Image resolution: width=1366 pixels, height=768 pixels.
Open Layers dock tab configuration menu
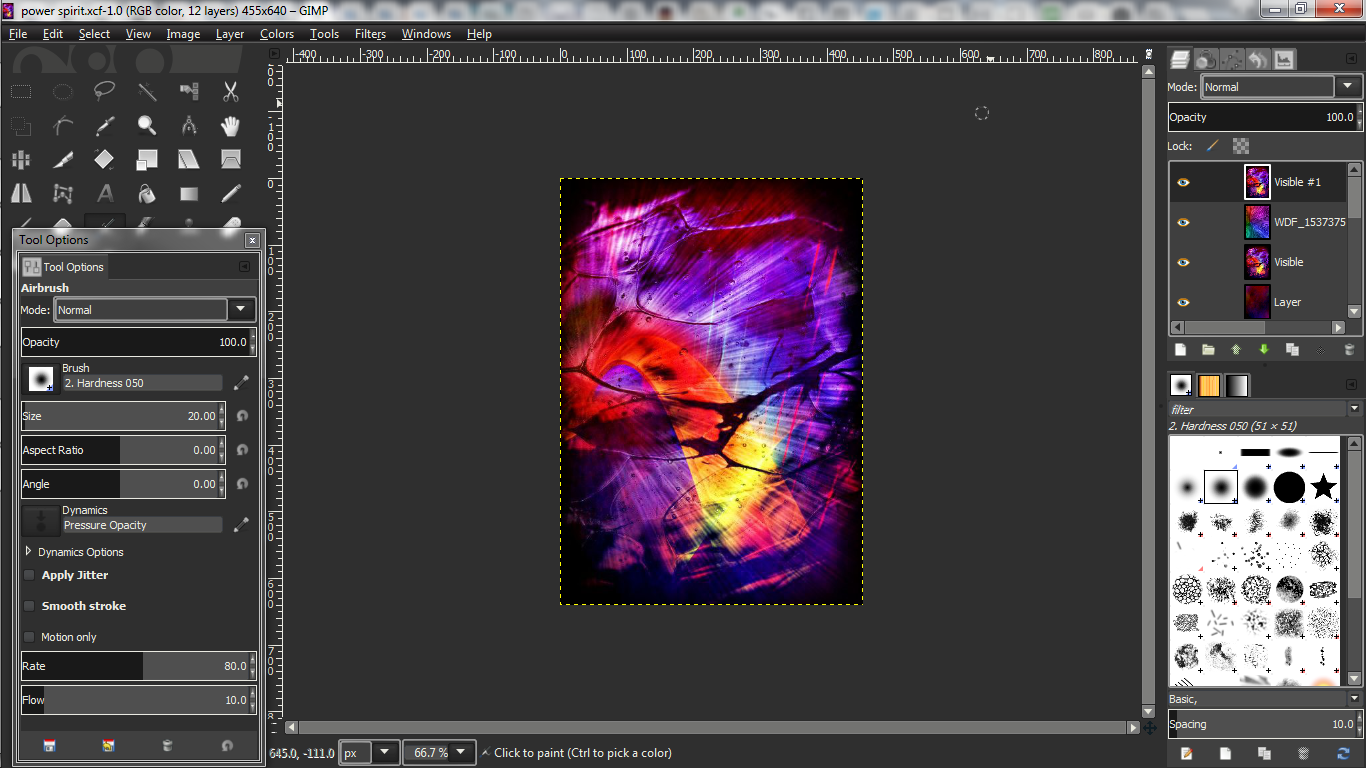click(1351, 60)
